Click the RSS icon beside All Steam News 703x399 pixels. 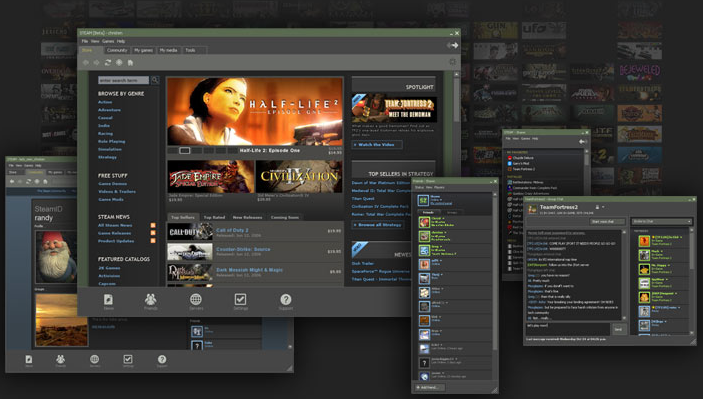point(153,226)
